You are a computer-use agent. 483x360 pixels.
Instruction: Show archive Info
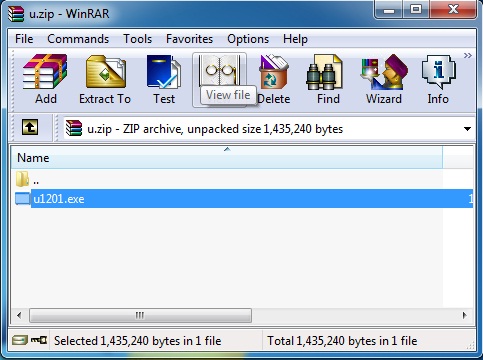438,80
